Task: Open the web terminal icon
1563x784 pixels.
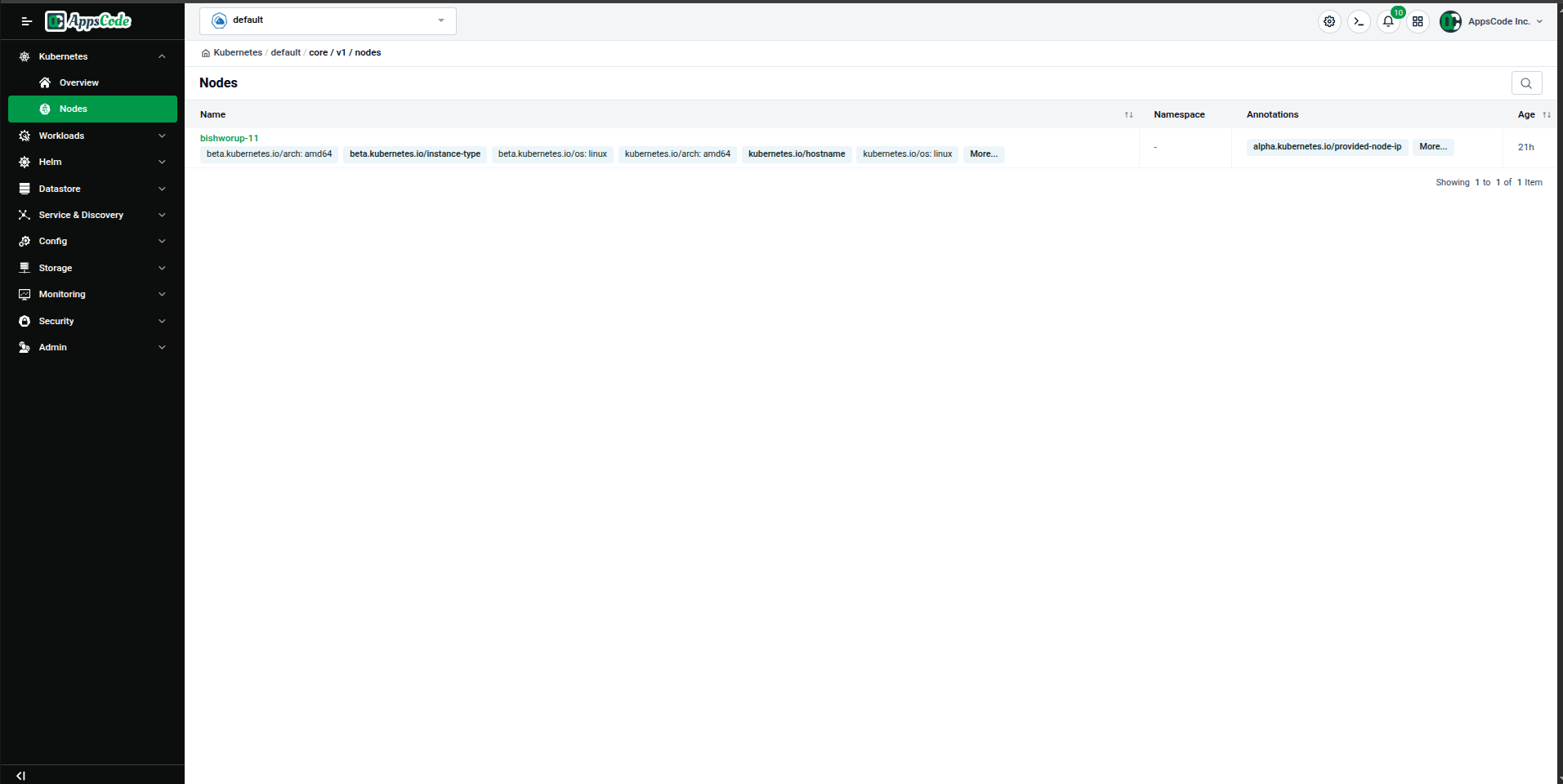Action: click(1358, 21)
